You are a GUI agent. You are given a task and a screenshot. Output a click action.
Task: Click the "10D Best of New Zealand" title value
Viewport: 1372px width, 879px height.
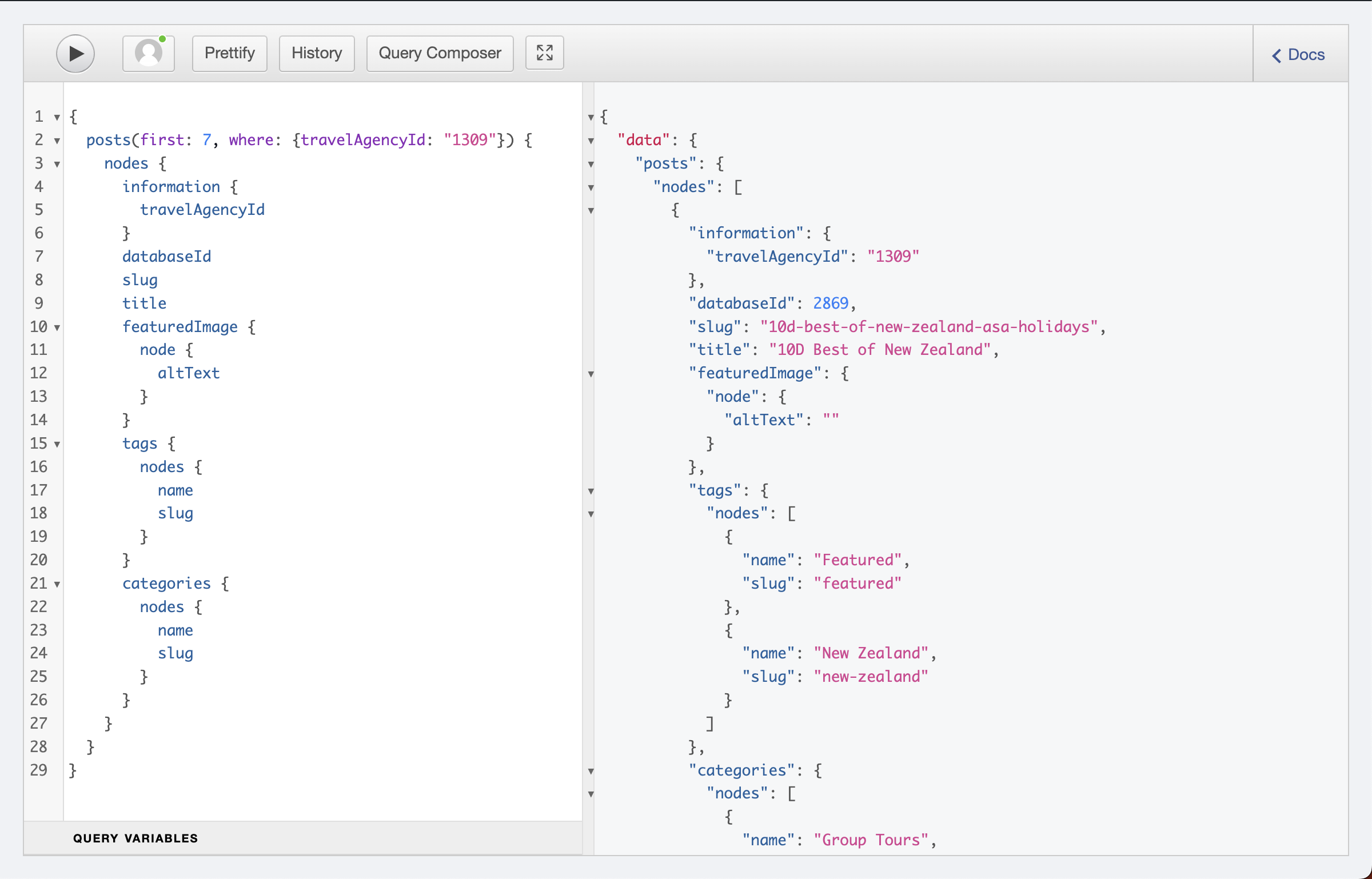pos(880,350)
